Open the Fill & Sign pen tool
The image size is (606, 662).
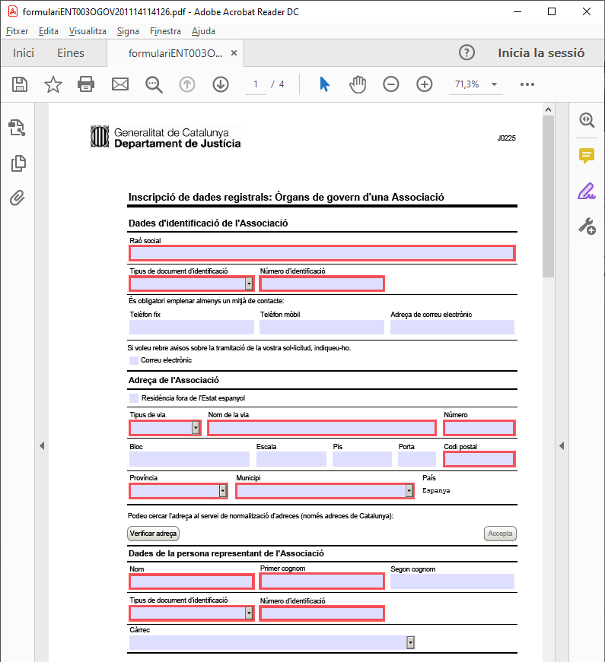(587, 191)
